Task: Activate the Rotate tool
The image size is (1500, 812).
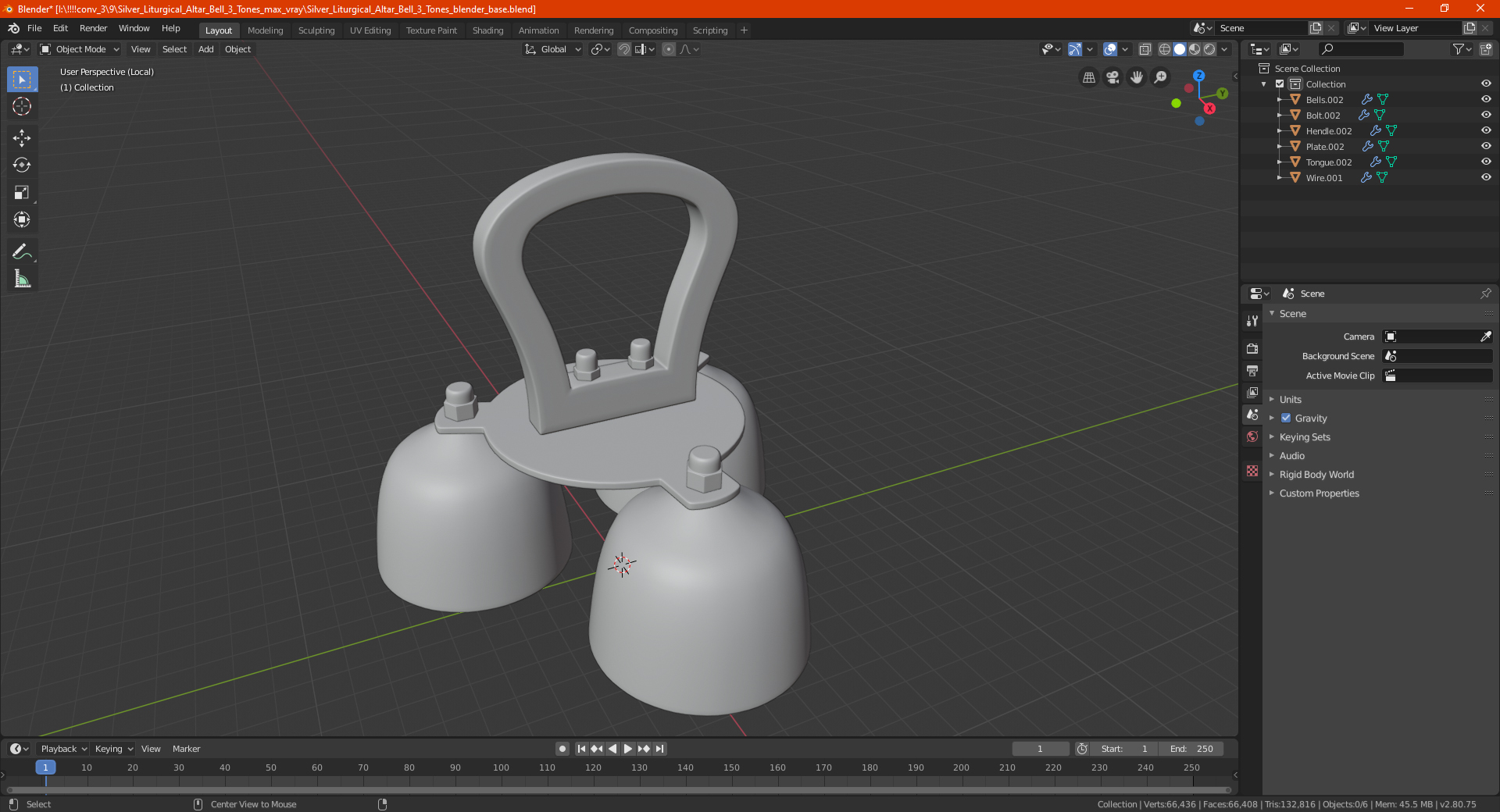Action: 22,166
